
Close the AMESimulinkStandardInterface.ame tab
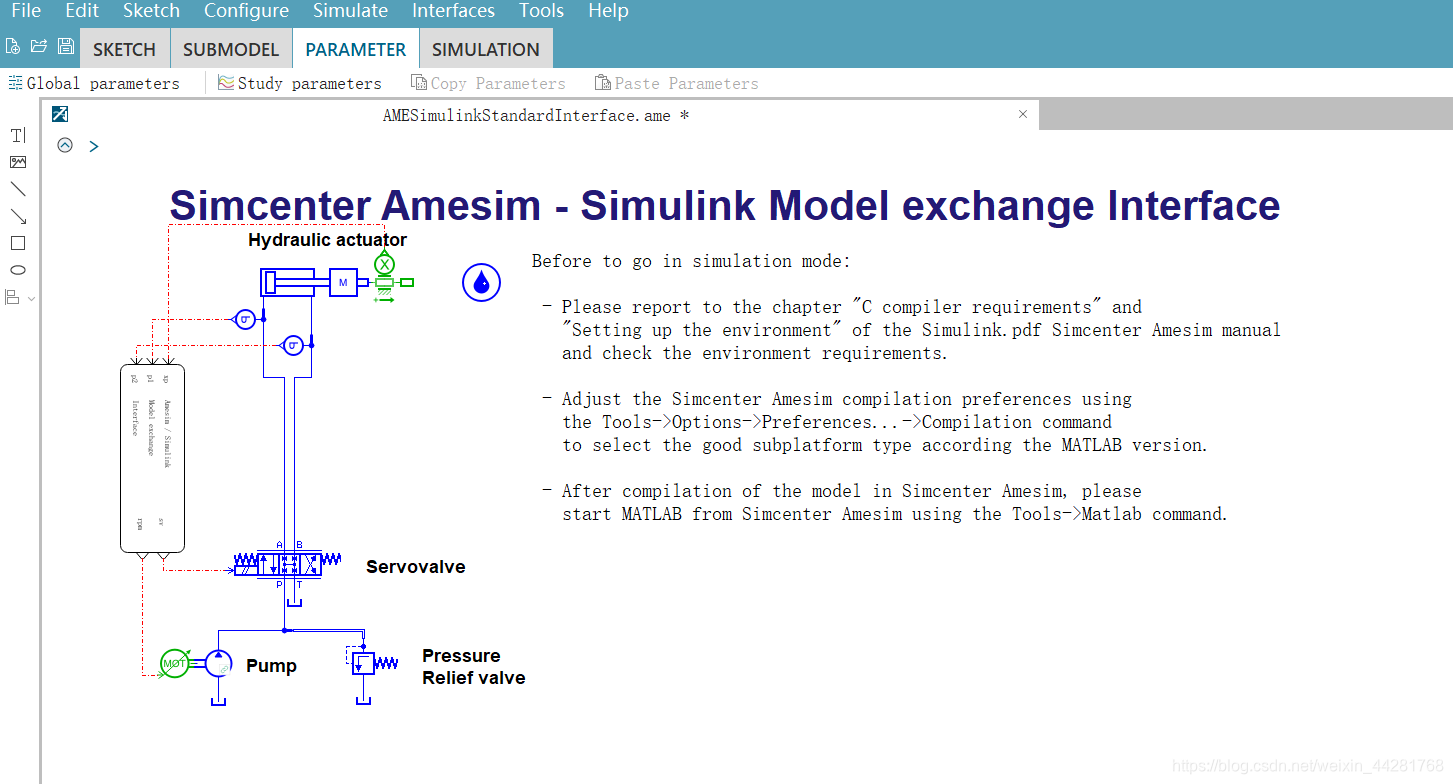(x=1023, y=114)
